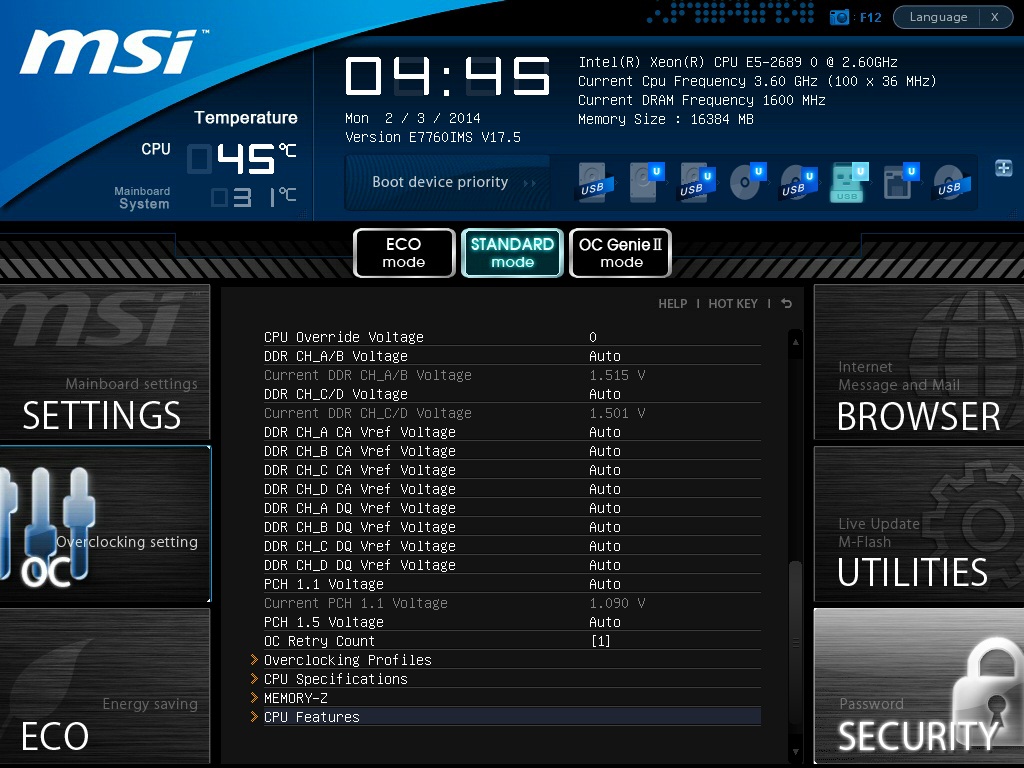Close the Language selector with X

click(995, 17)
